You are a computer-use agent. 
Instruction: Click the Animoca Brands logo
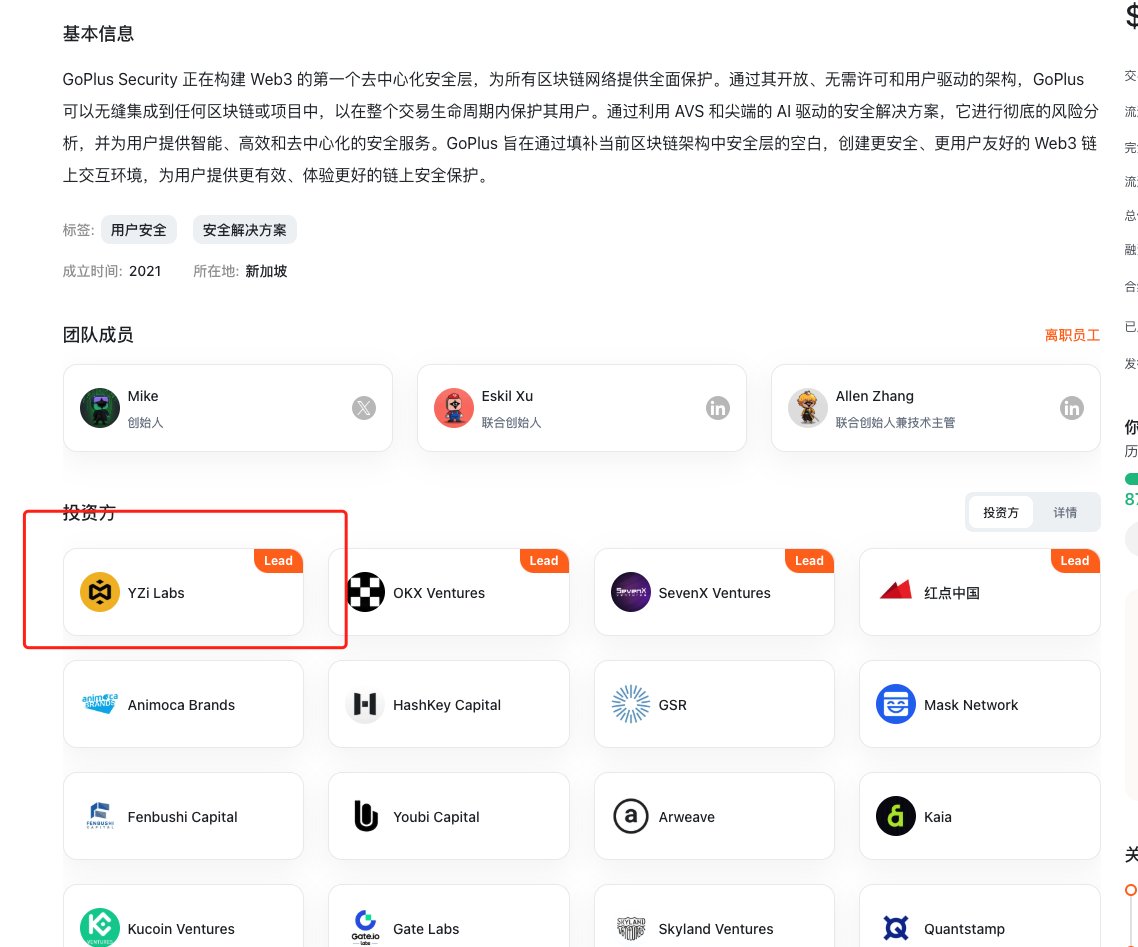[100, 703]
